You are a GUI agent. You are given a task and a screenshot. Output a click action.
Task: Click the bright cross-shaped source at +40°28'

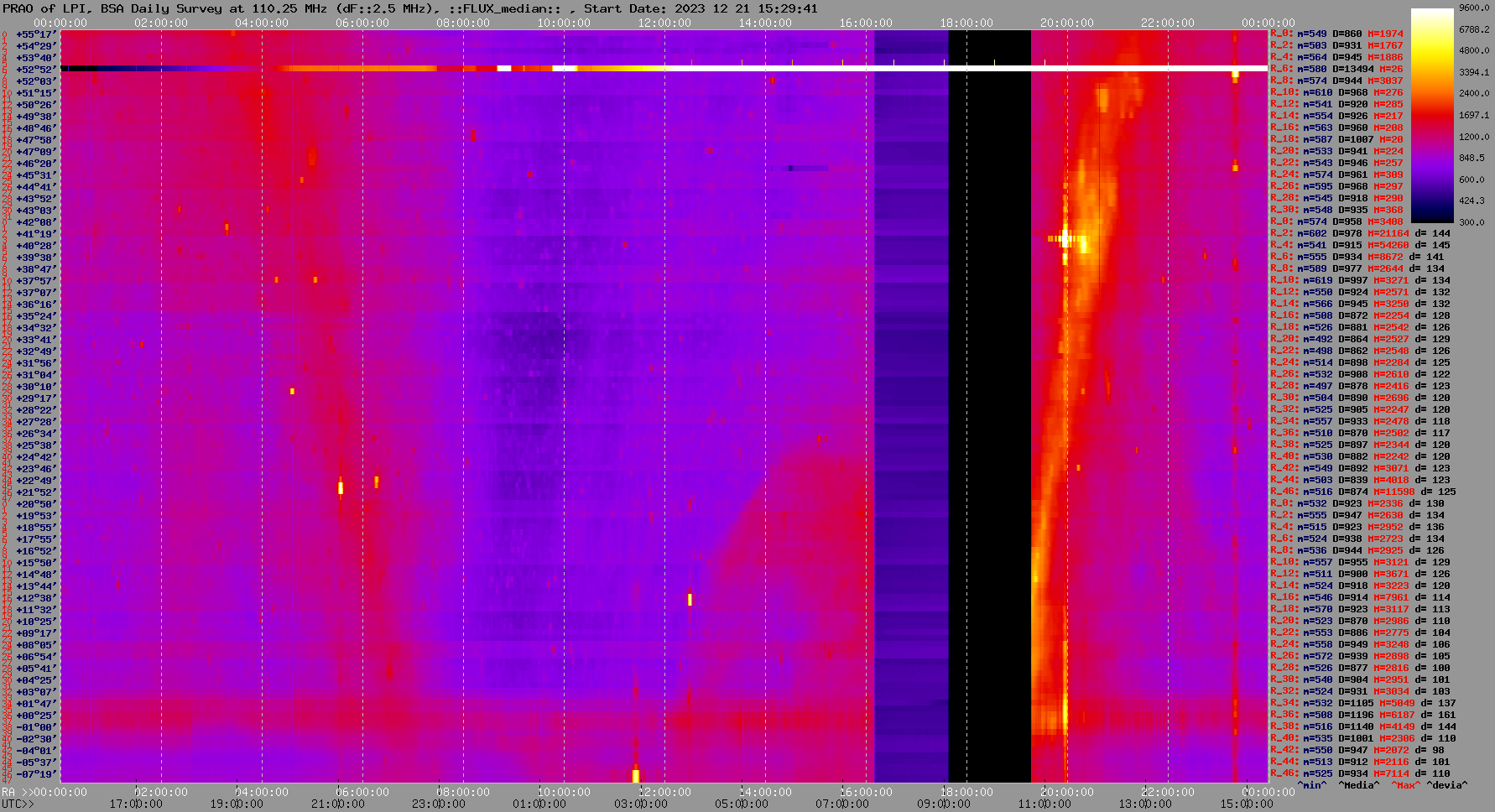1065,239
